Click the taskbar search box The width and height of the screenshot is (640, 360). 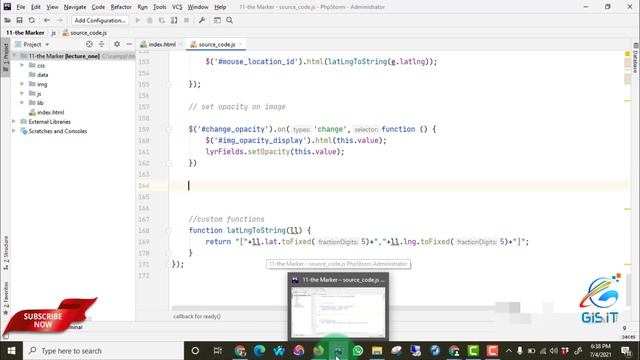coord(104,351)
